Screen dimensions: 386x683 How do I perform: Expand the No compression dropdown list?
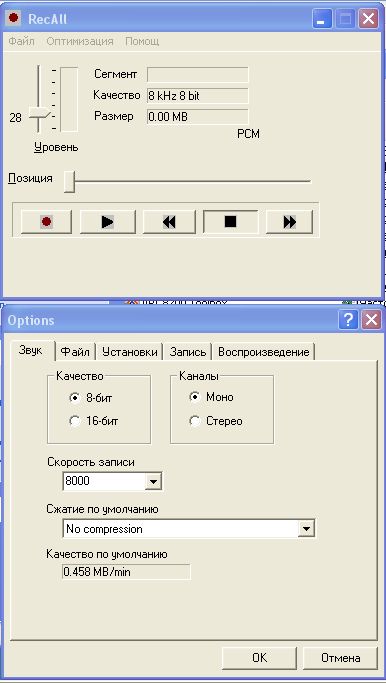point(306,529)
